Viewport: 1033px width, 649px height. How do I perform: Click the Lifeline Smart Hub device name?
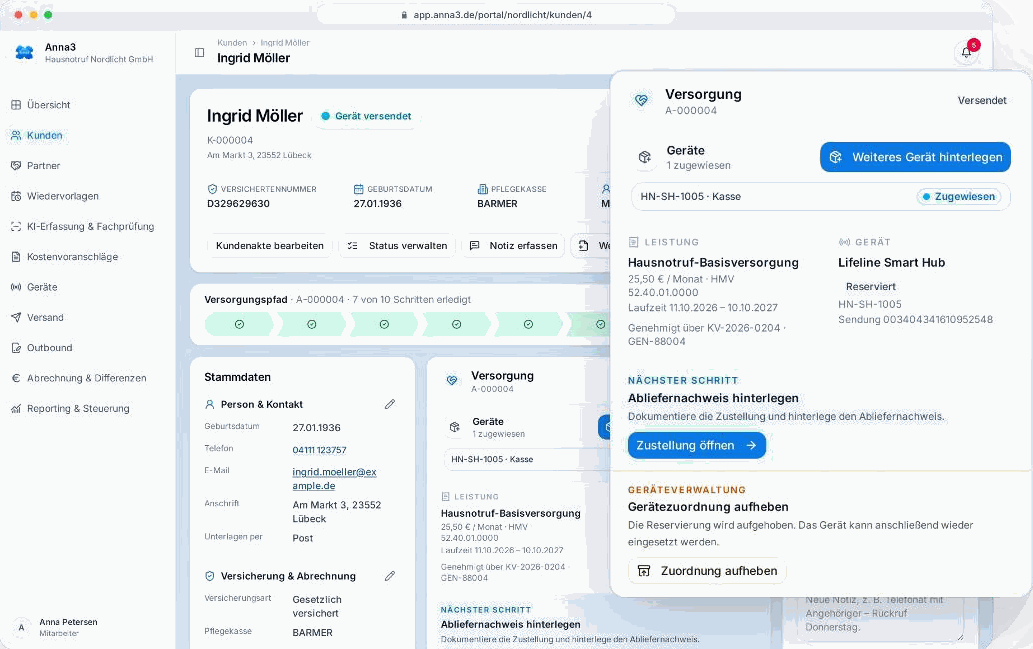point(891,262)
